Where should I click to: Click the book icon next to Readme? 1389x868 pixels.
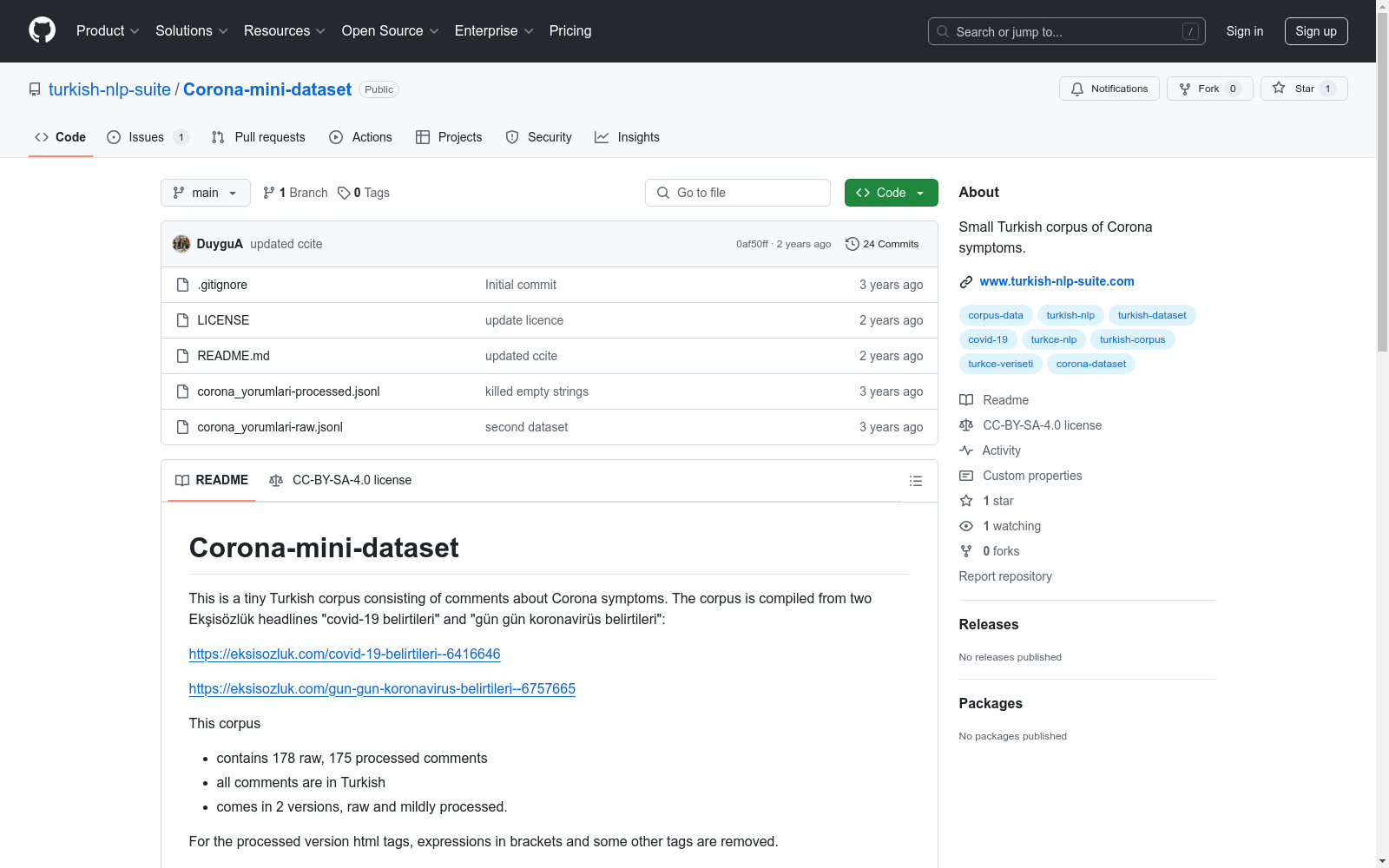coord(966,400)
